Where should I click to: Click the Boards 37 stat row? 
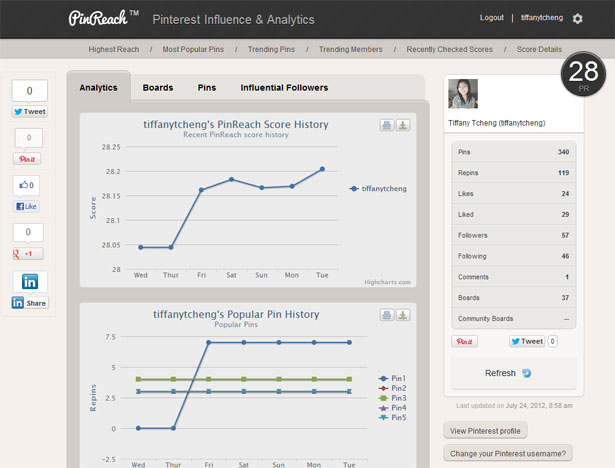pos(513,297)
